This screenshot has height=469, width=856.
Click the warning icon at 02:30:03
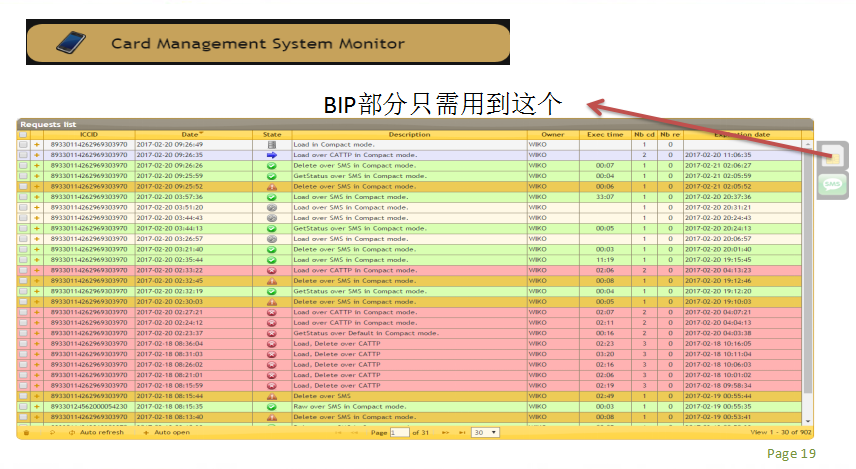pyautogui.click(x=271, y=302)
